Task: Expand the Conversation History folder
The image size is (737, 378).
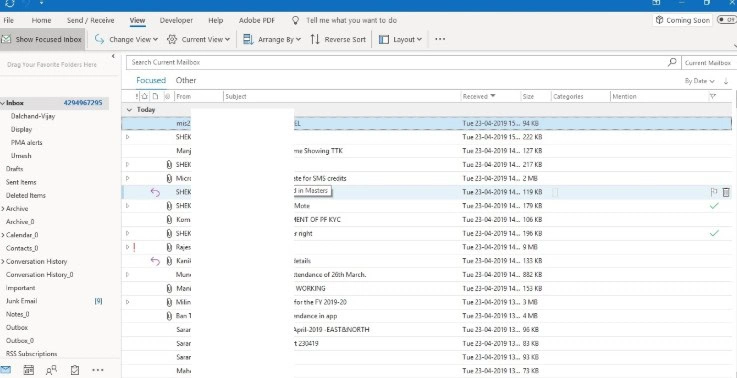Action: (x=2, y=261)
